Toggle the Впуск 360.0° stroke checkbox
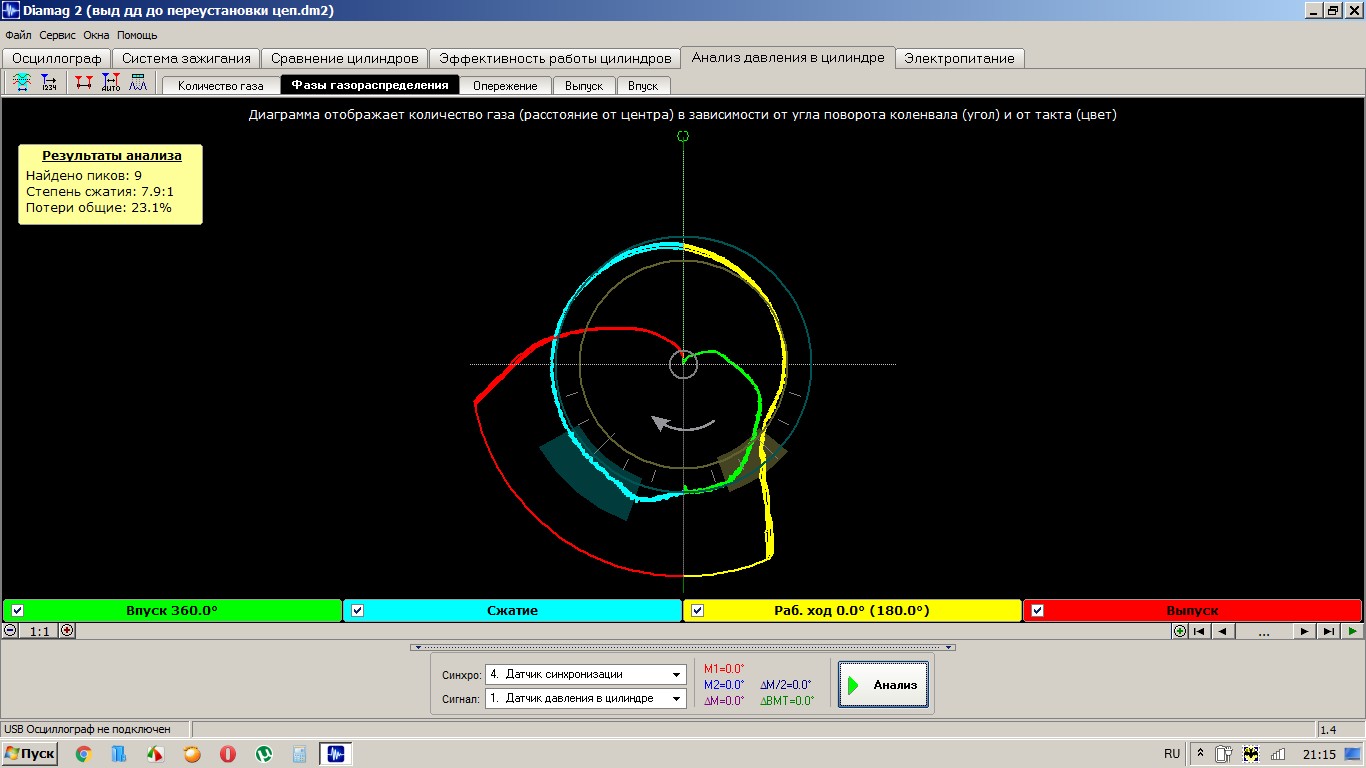Image resolution: width=1366 pixels, height=768 pixels. (17, 610)
